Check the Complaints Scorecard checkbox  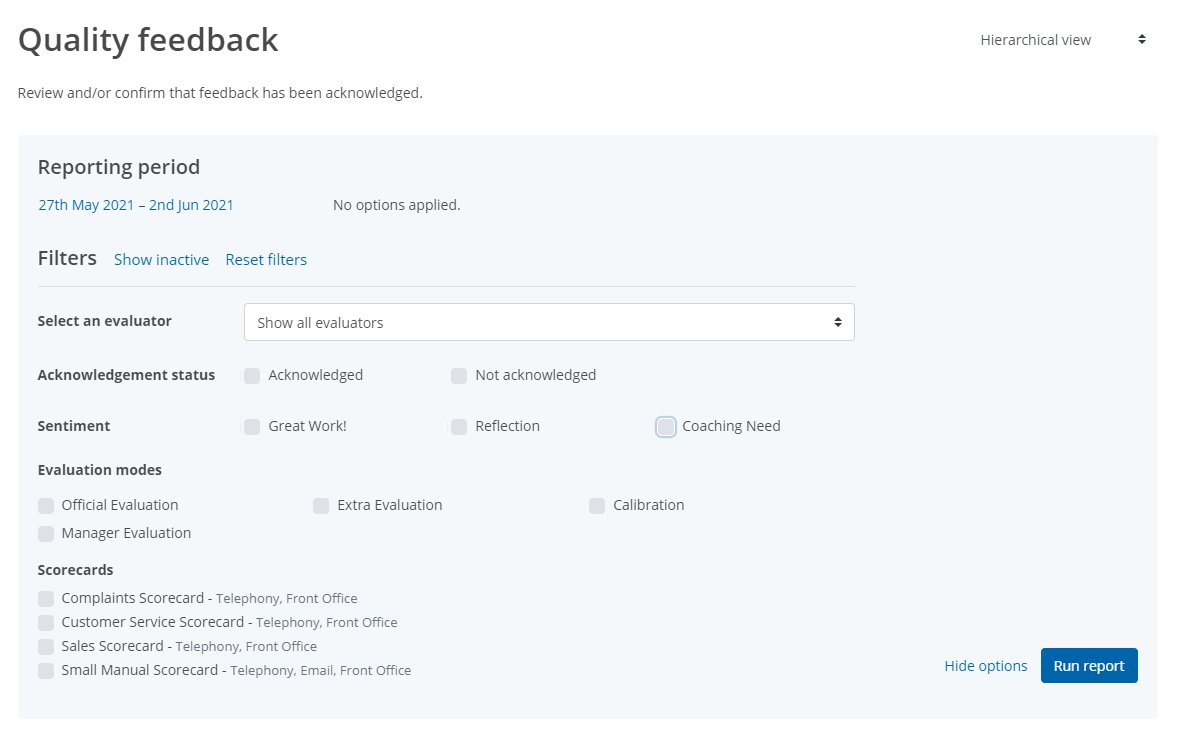(46, 598)
